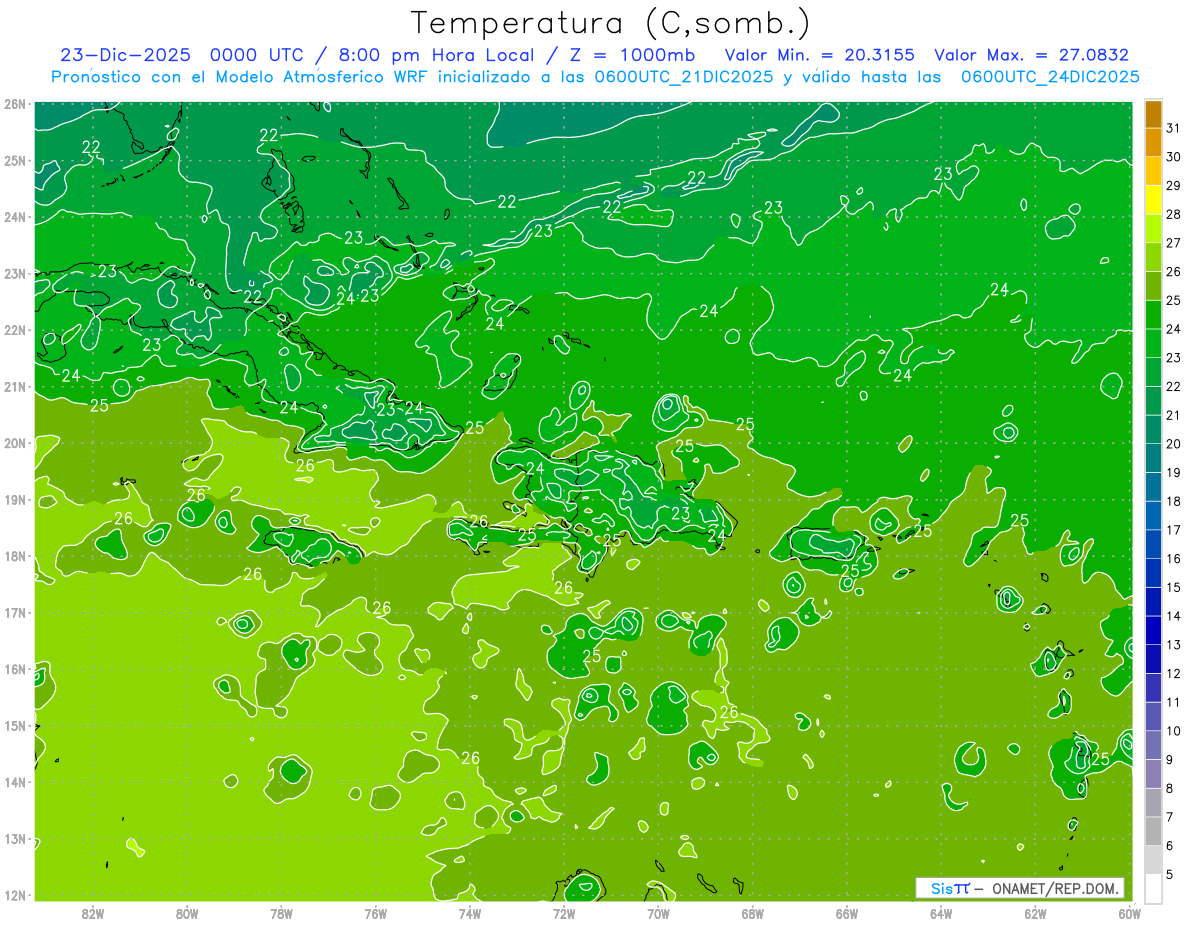Click the '0000 UTC' time text
Viewport: 1200px width, 927px height.
pos(255,56)
